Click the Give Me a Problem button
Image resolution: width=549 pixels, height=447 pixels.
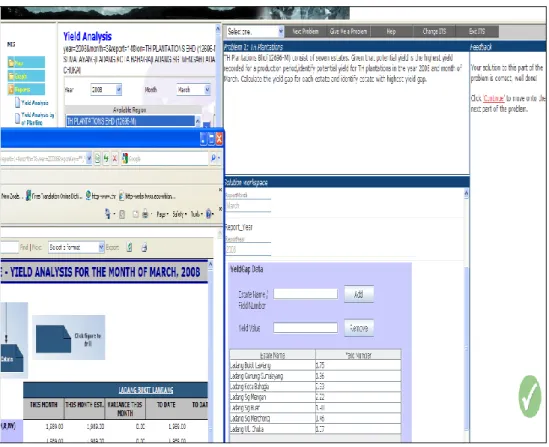pos(348,32)
